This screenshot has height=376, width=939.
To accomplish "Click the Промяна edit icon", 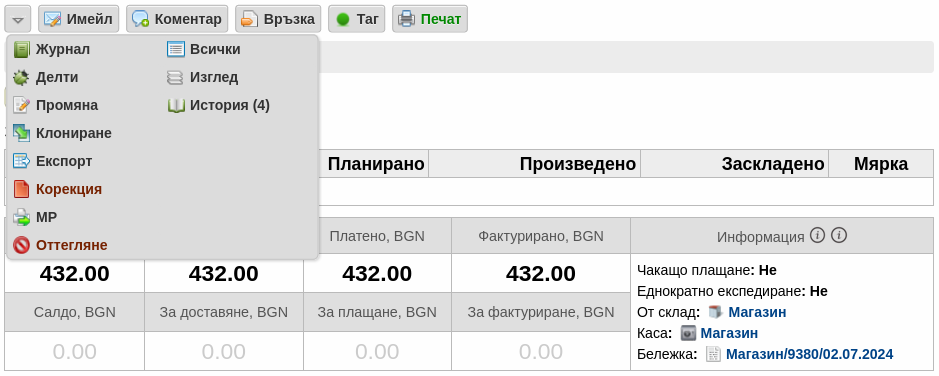I will pos(21,105).
